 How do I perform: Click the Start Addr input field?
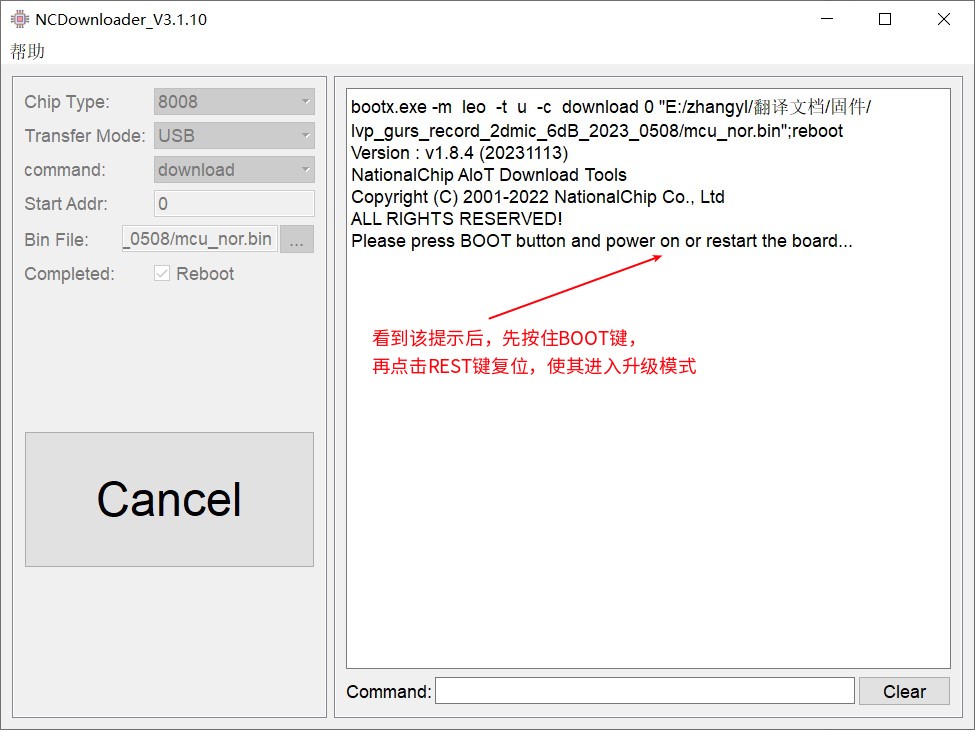coord(234,203)
